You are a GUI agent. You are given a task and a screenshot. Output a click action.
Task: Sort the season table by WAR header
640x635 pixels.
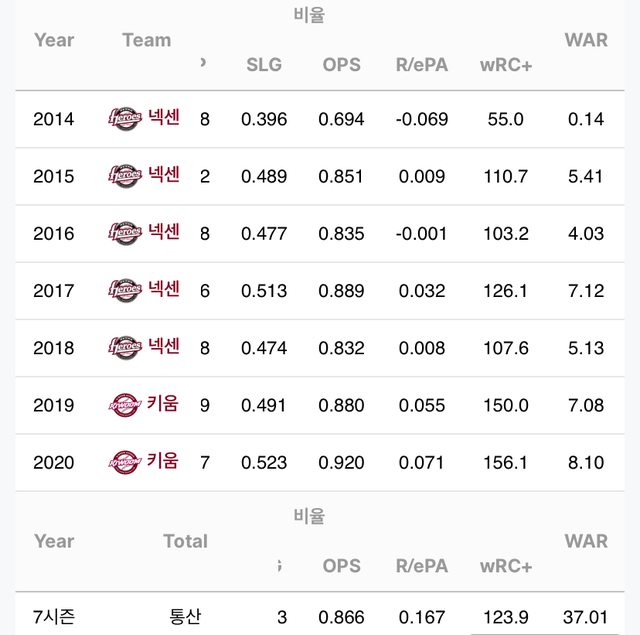click(586, 40)
